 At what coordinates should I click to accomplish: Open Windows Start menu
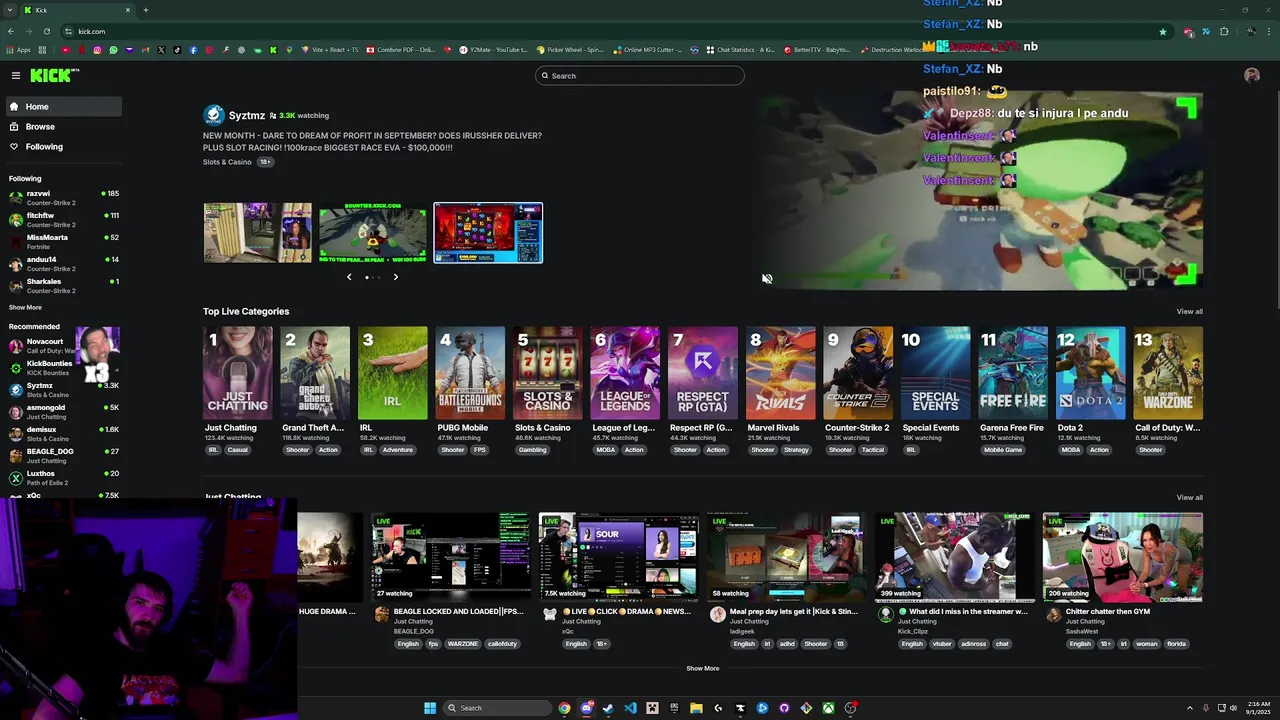[430, 708]
